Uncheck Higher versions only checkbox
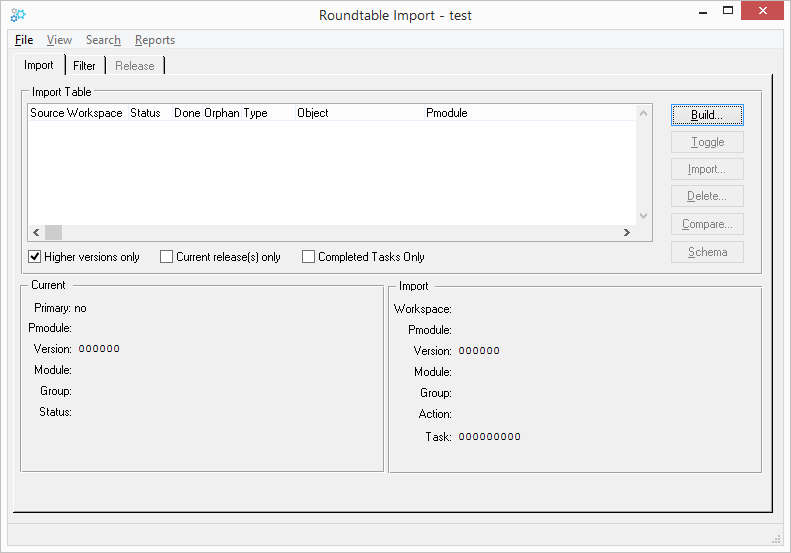Screen dimensions: 791x553 point(34,257)
